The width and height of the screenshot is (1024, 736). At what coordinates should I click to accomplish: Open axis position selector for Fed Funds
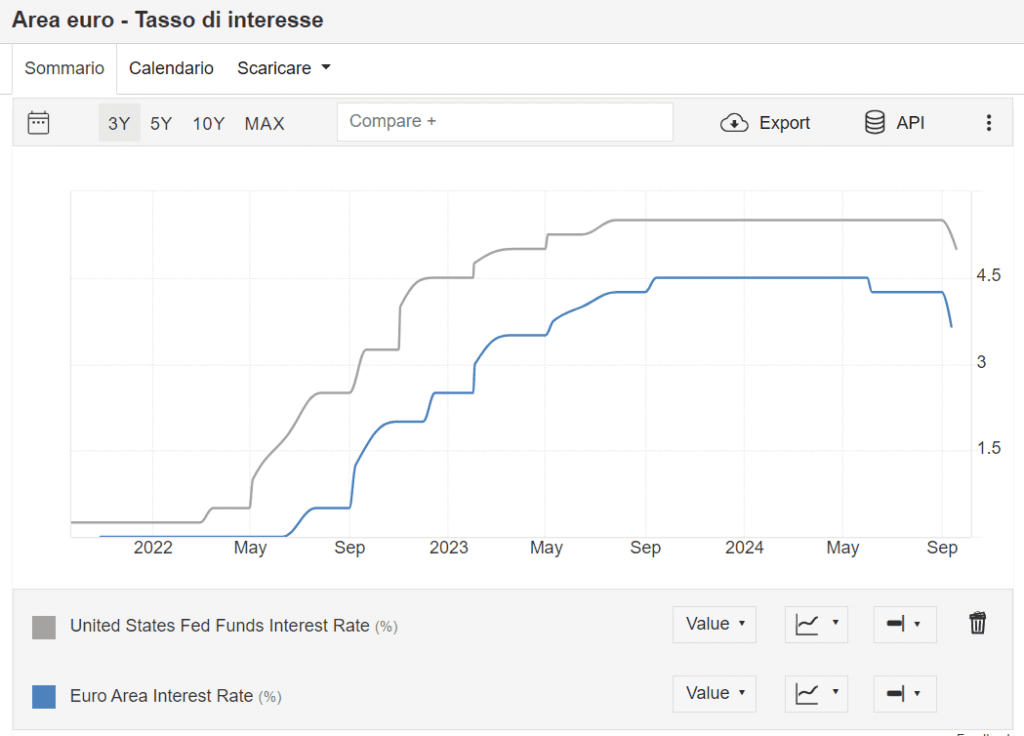point(904,624)
